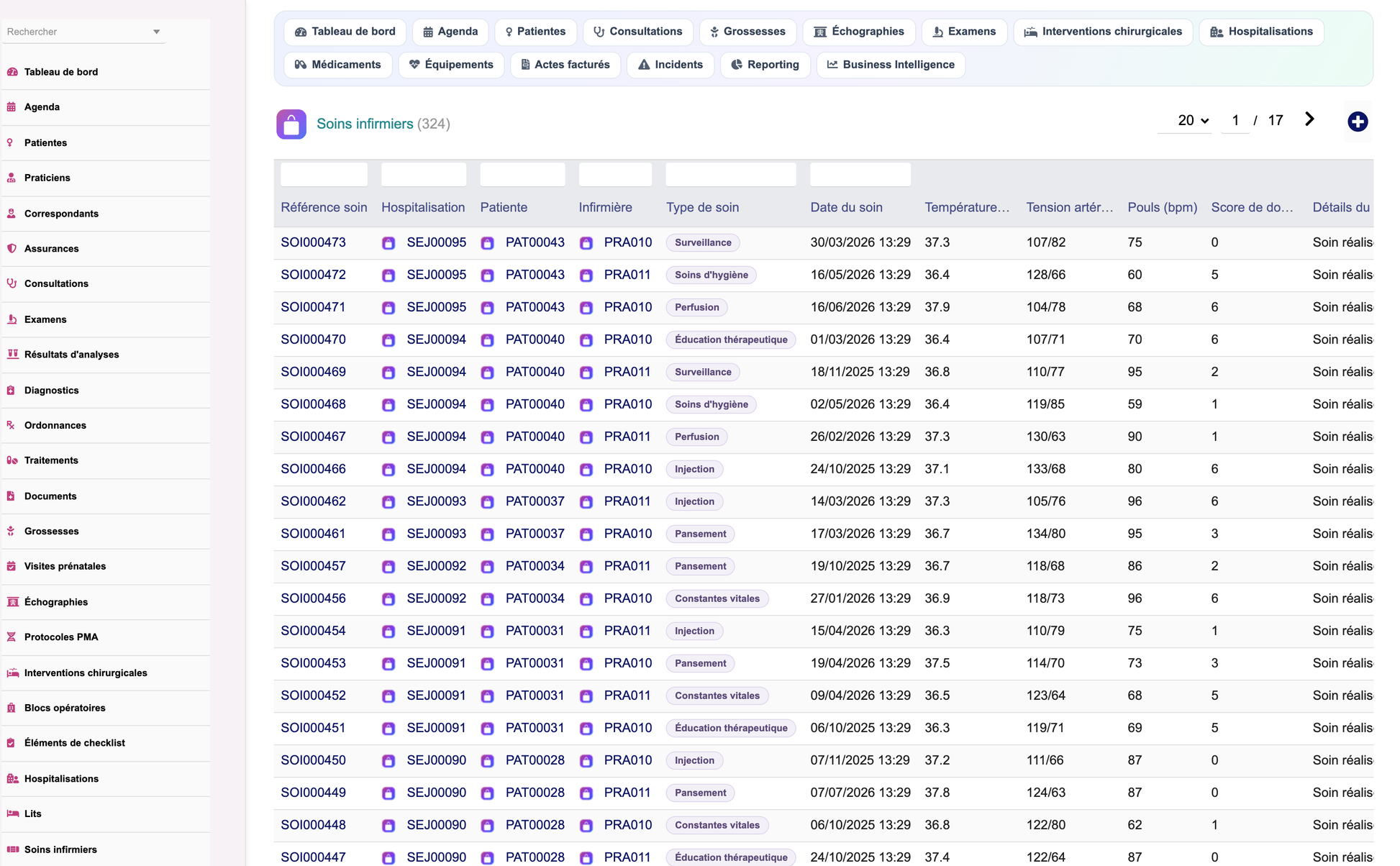
Task: Focus the Date du soin filter field
Action: (x=860, y=175)
